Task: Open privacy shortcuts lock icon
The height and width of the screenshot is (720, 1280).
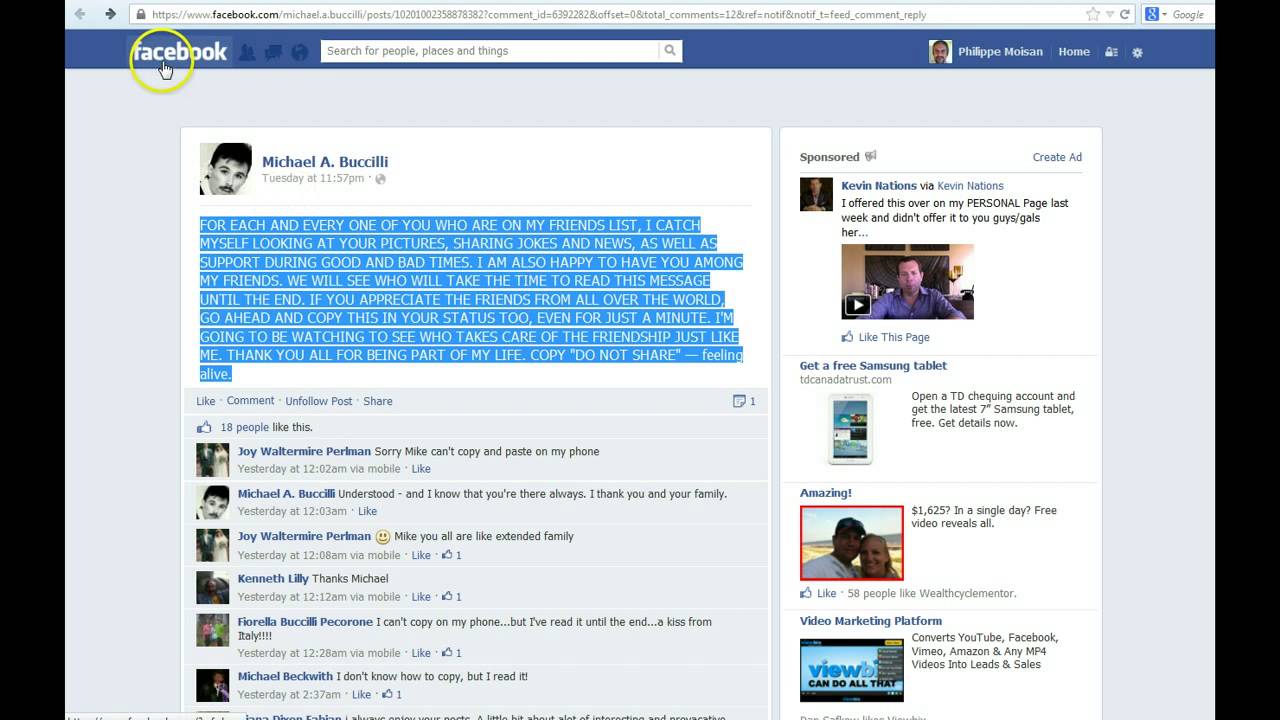Action: 1111,52
